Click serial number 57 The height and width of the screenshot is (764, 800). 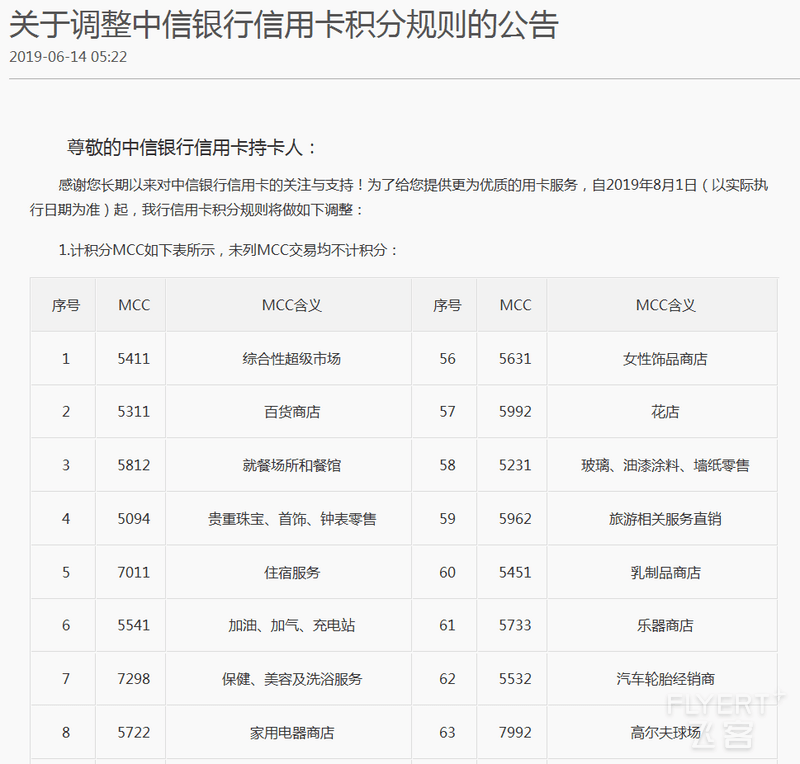[x=447, y=412]
